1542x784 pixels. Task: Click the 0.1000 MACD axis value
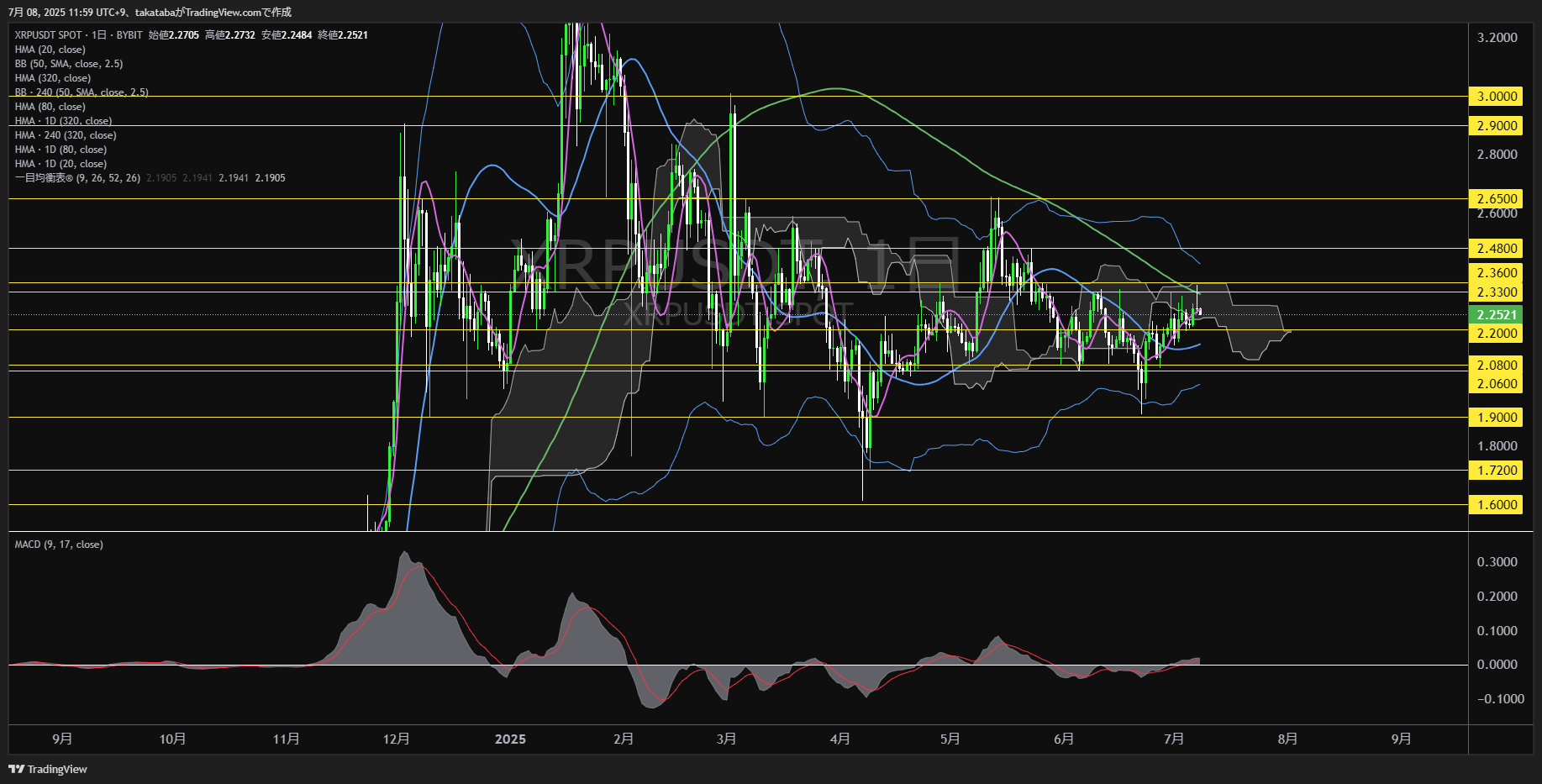pos(1497,631)
